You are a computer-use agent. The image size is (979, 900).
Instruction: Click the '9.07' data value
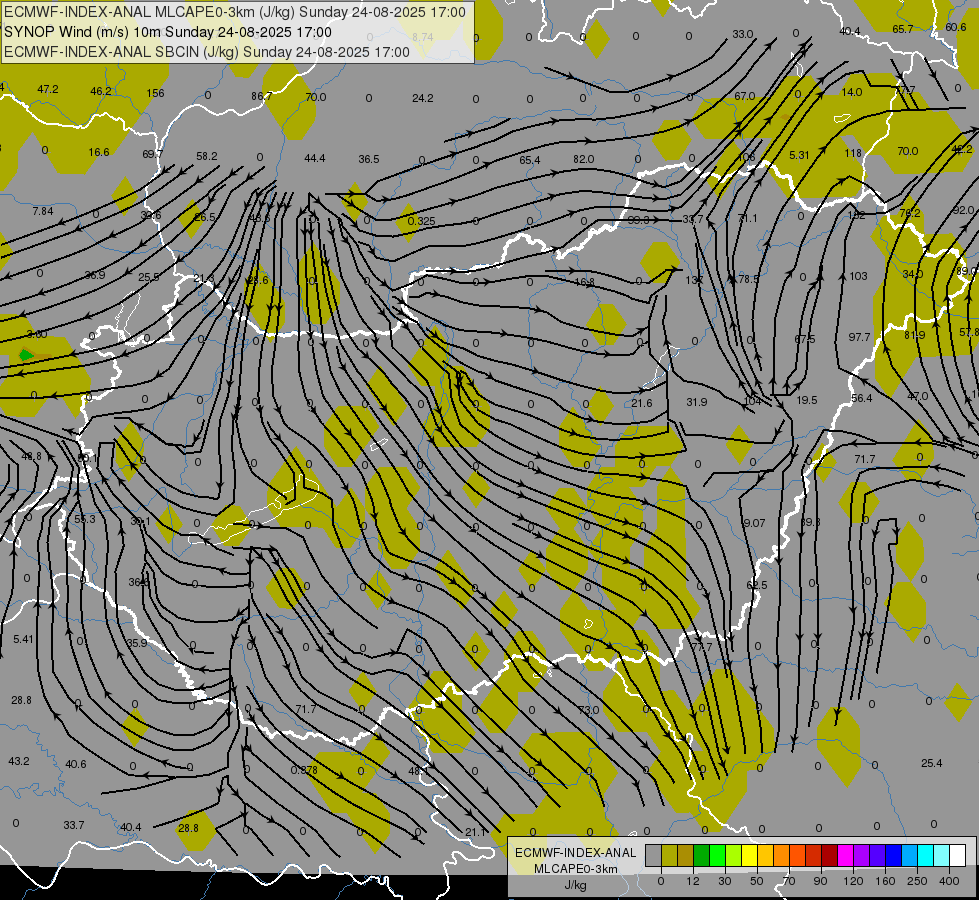pyautogui.click(x=754, y=523)
